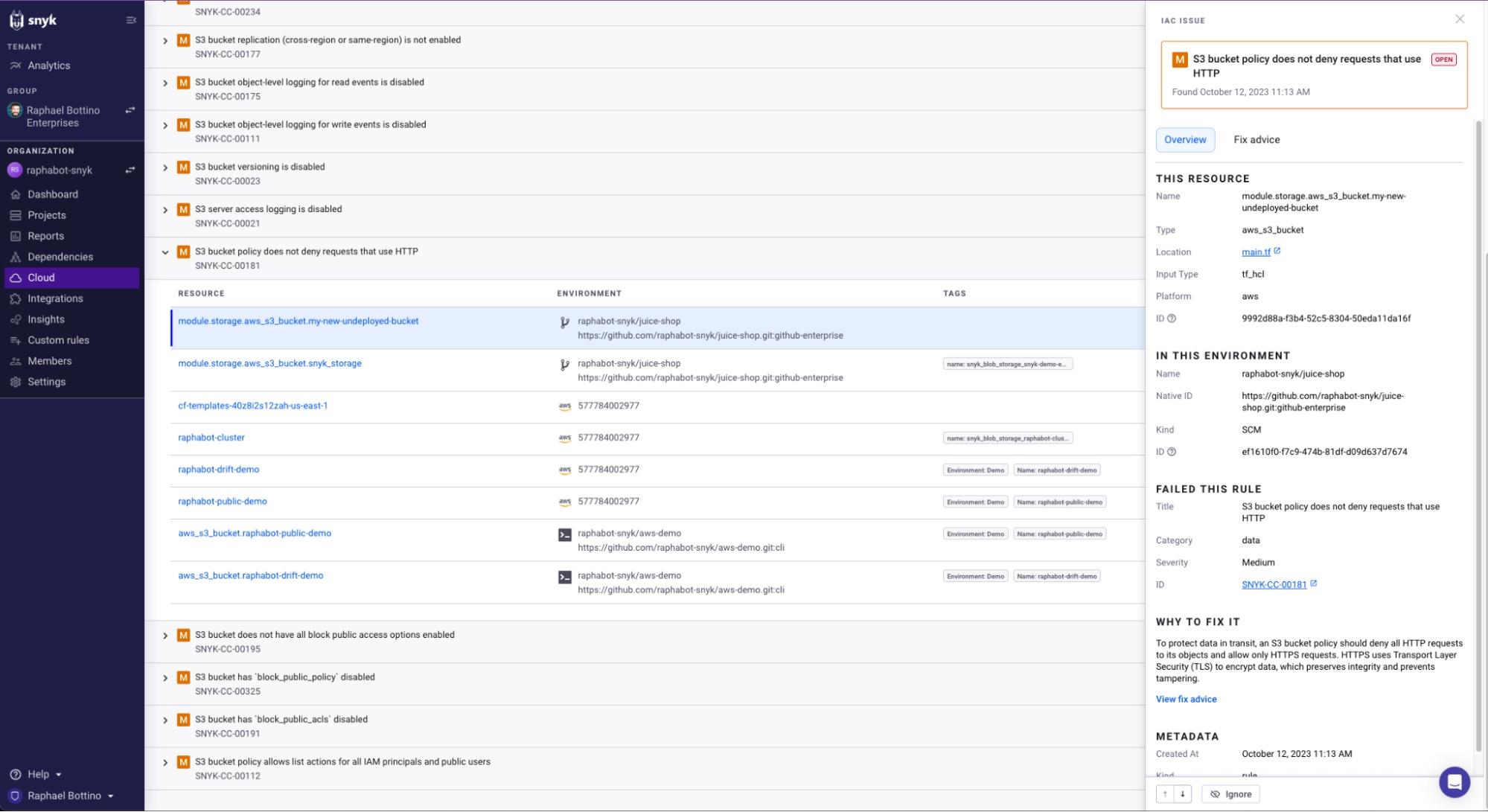Viewport: 1488px width, 812px height.
Task: Click the Ignore button at bottom right
Action: pyautogui.click(x=1232, y=793)
